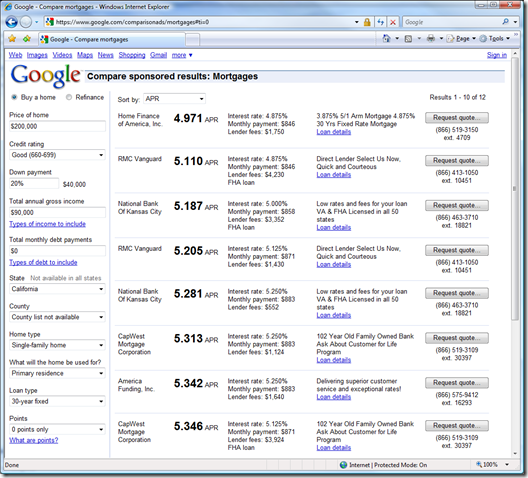Click the Videos navigation link
528x478 pixels.
coord(62,55)
